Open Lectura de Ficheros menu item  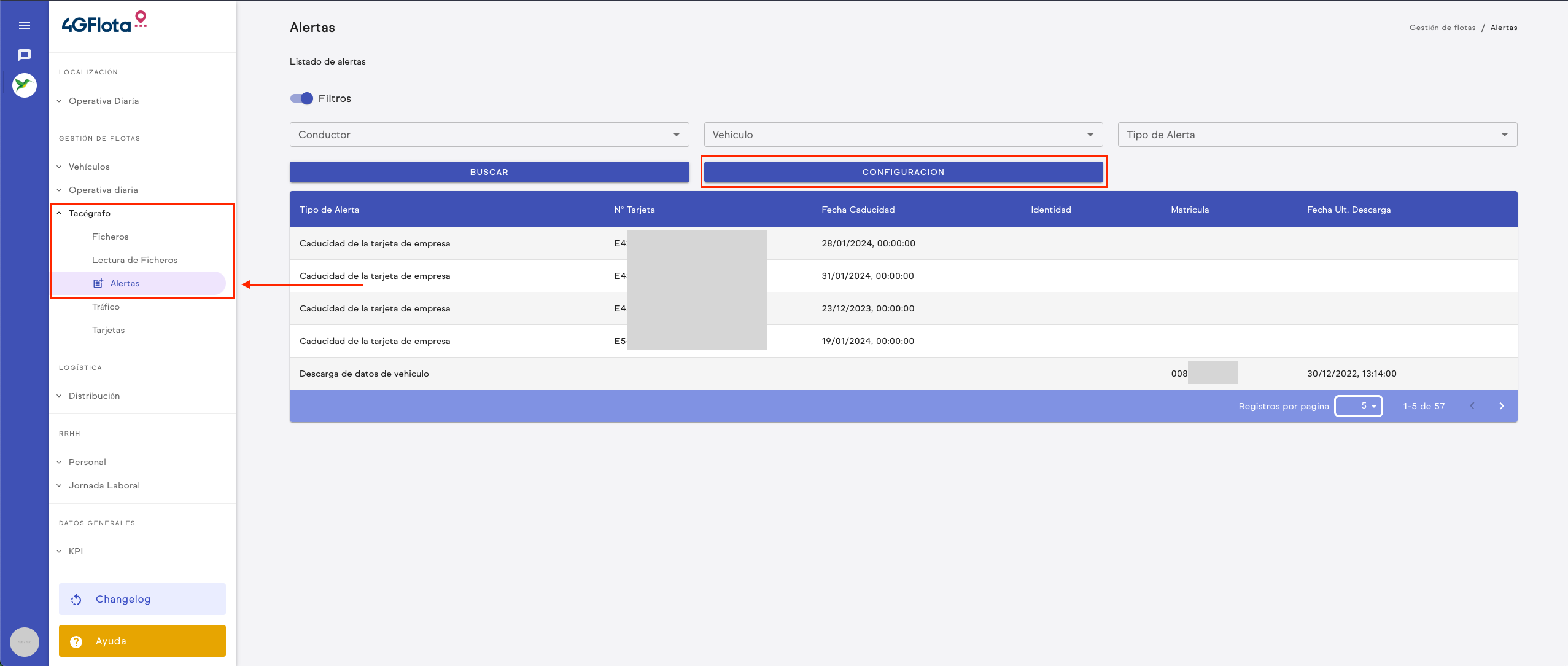point(134,260)
